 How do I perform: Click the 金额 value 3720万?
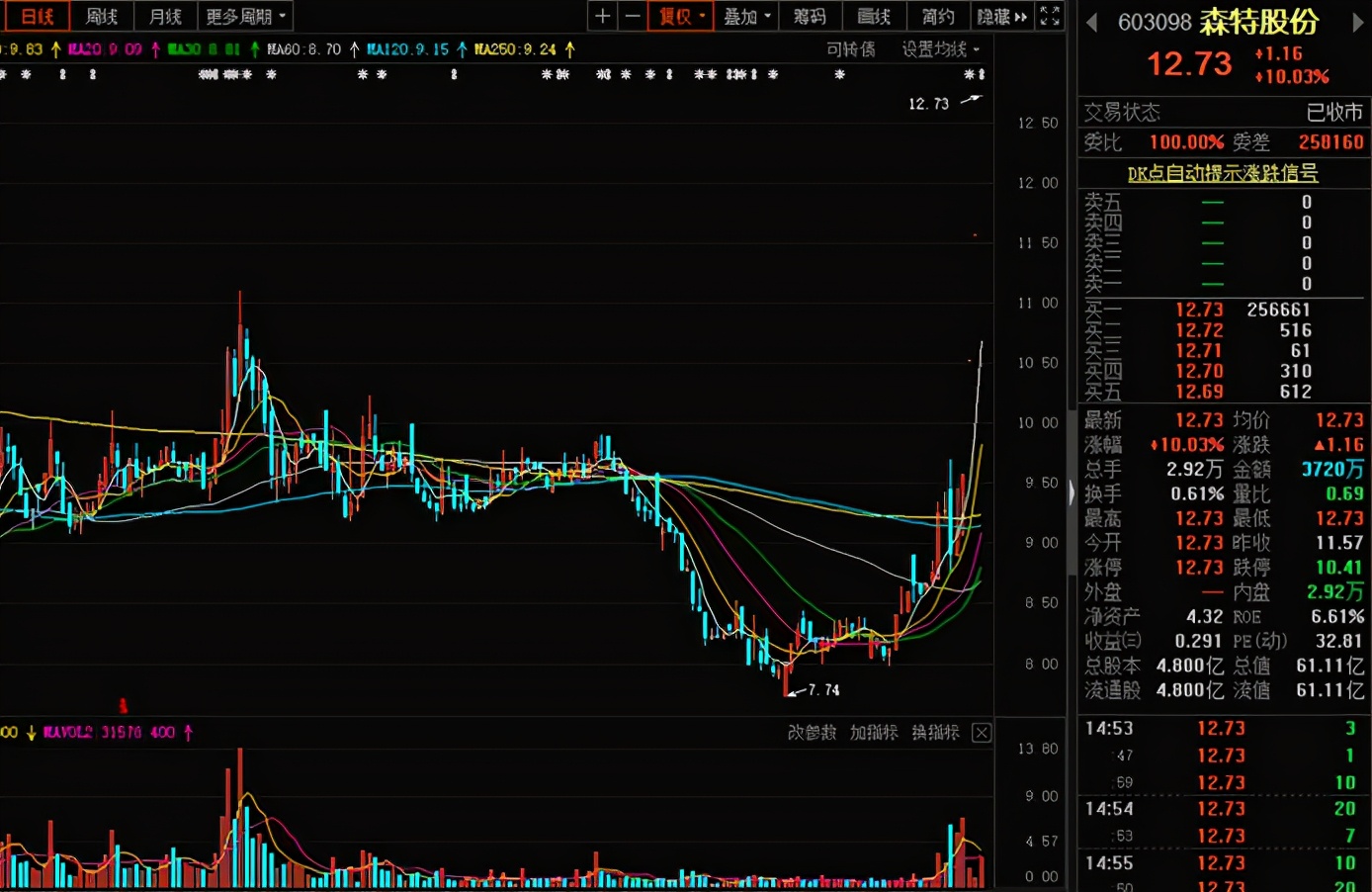point(1331,469)
